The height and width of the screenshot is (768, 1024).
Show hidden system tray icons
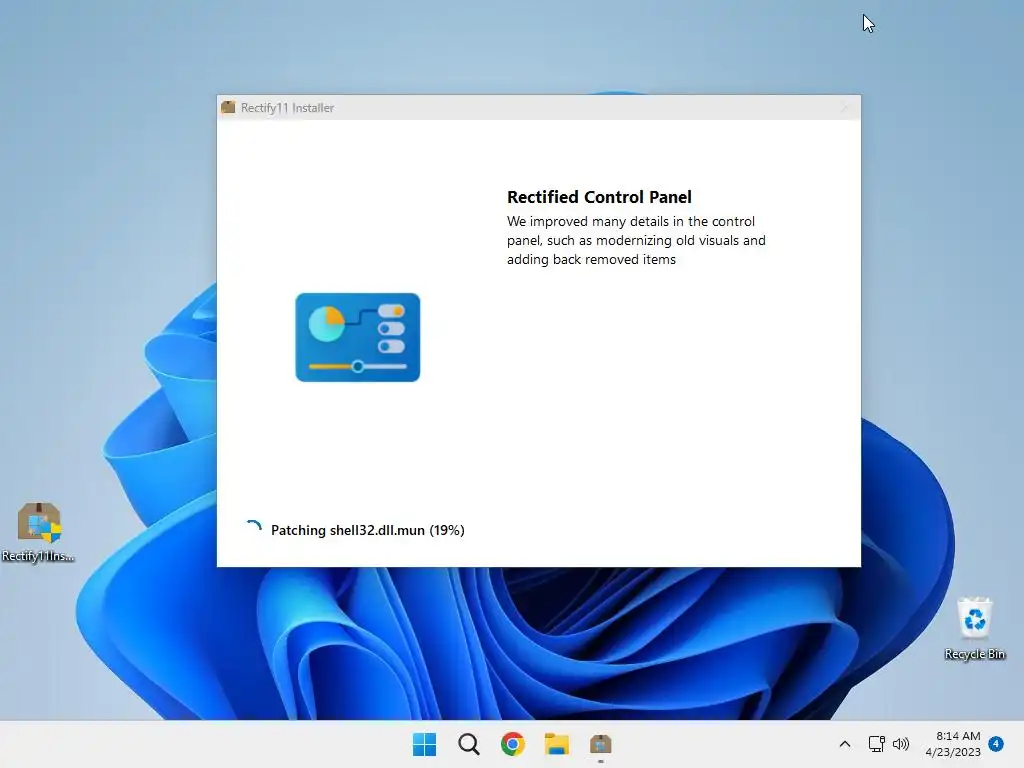[844, 744]
